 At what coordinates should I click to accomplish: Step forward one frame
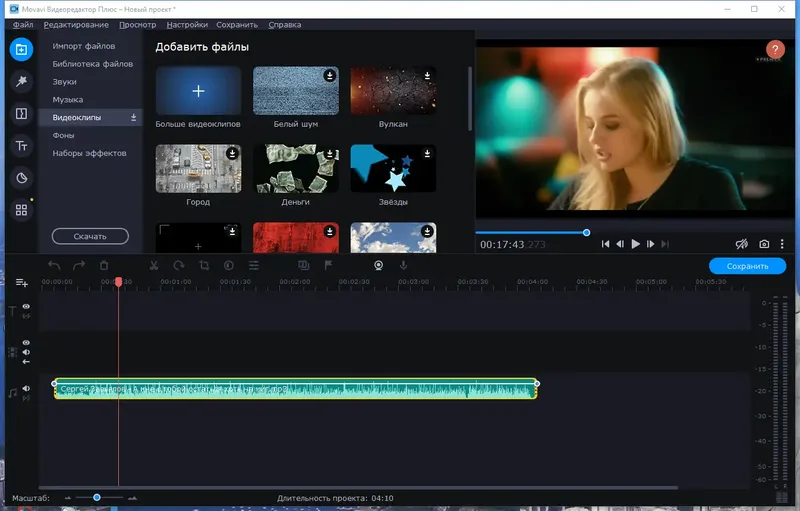tap(651, 244)
